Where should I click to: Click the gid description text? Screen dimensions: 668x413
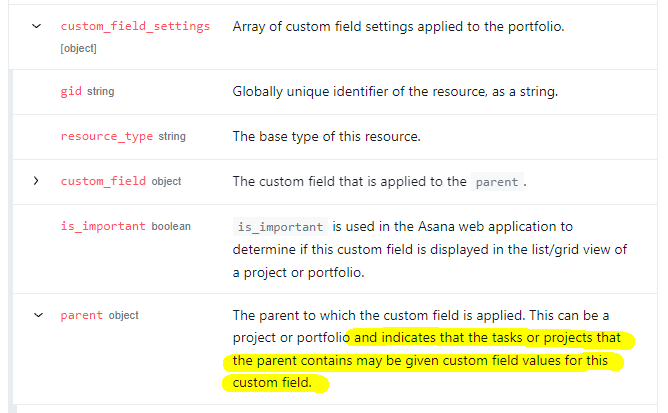click(395, 92)
